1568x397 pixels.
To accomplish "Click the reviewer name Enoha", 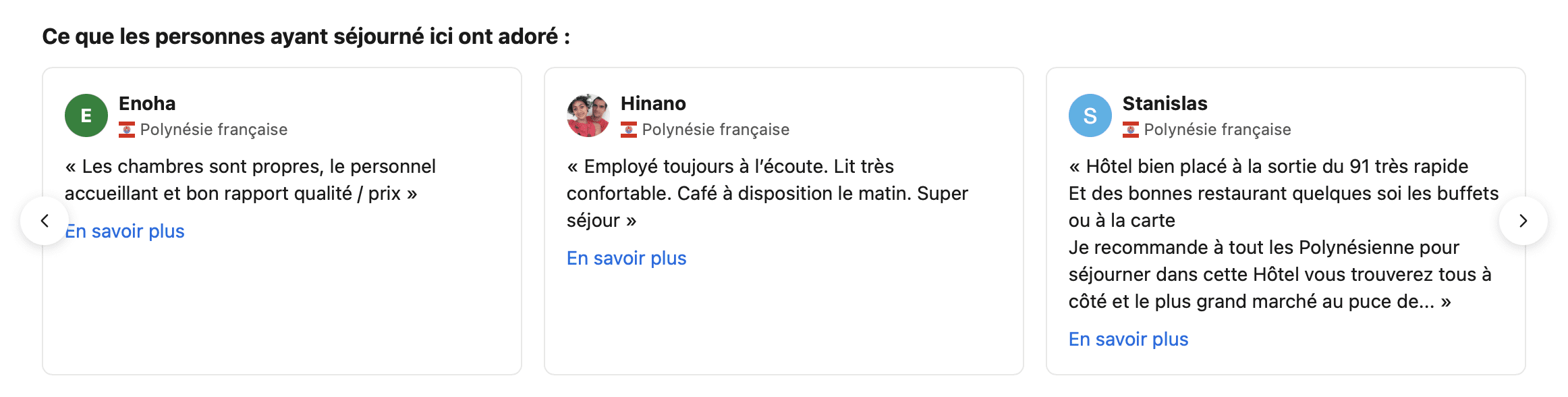I will click(x=147, y=103).
